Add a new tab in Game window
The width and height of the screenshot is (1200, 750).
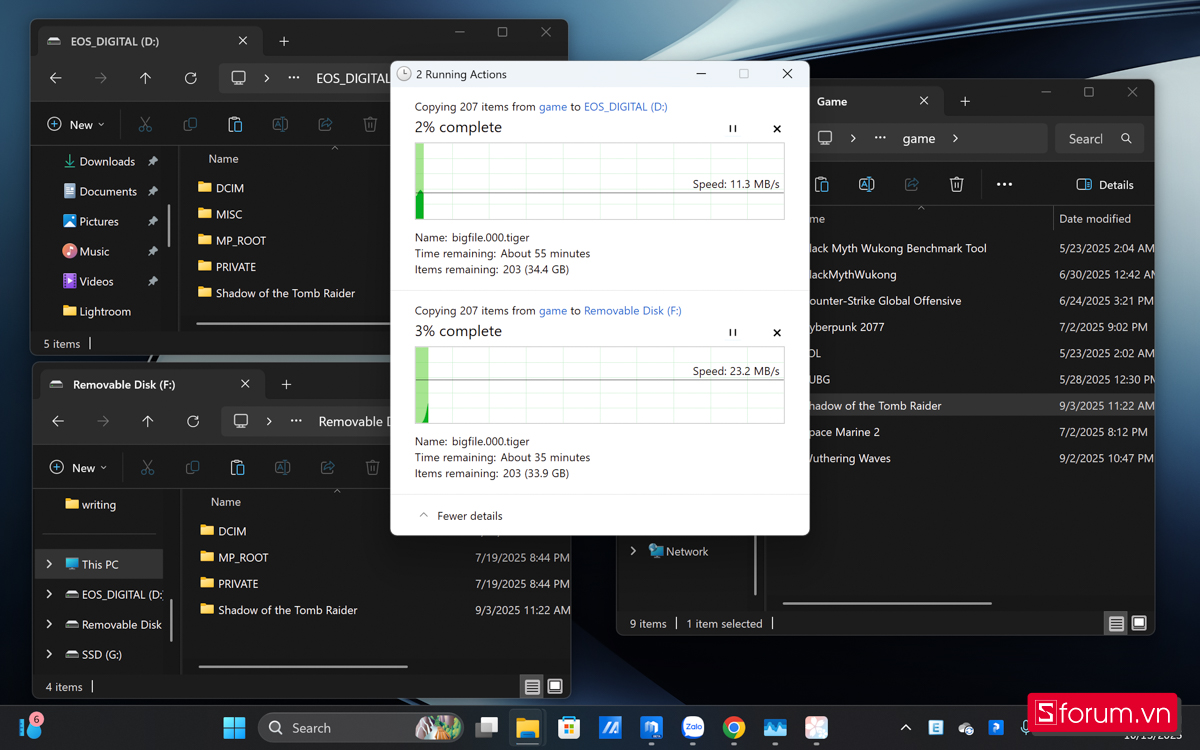tap(965, 102)
